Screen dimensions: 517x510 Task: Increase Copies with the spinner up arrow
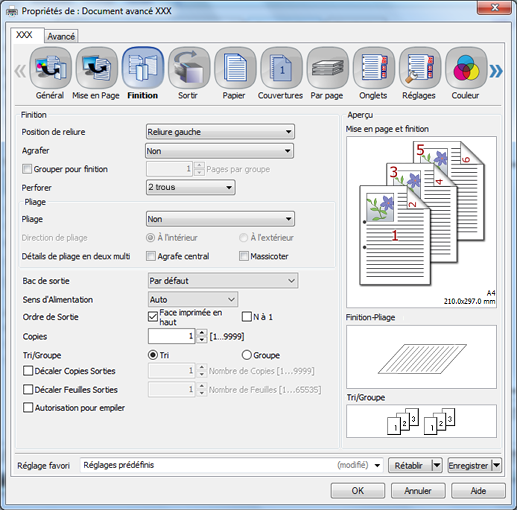click(x=202, y=333)
